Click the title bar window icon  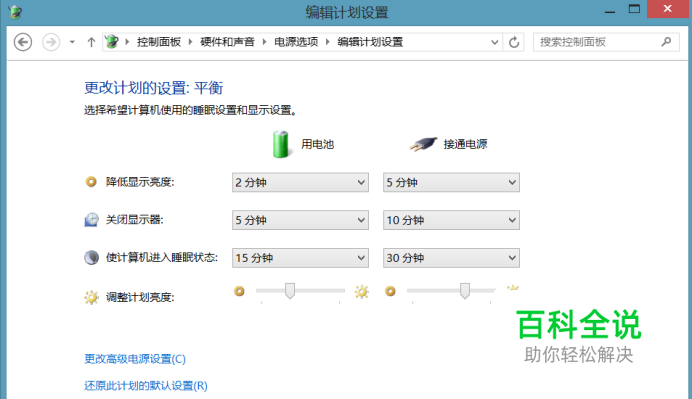(x=15, y=12)
